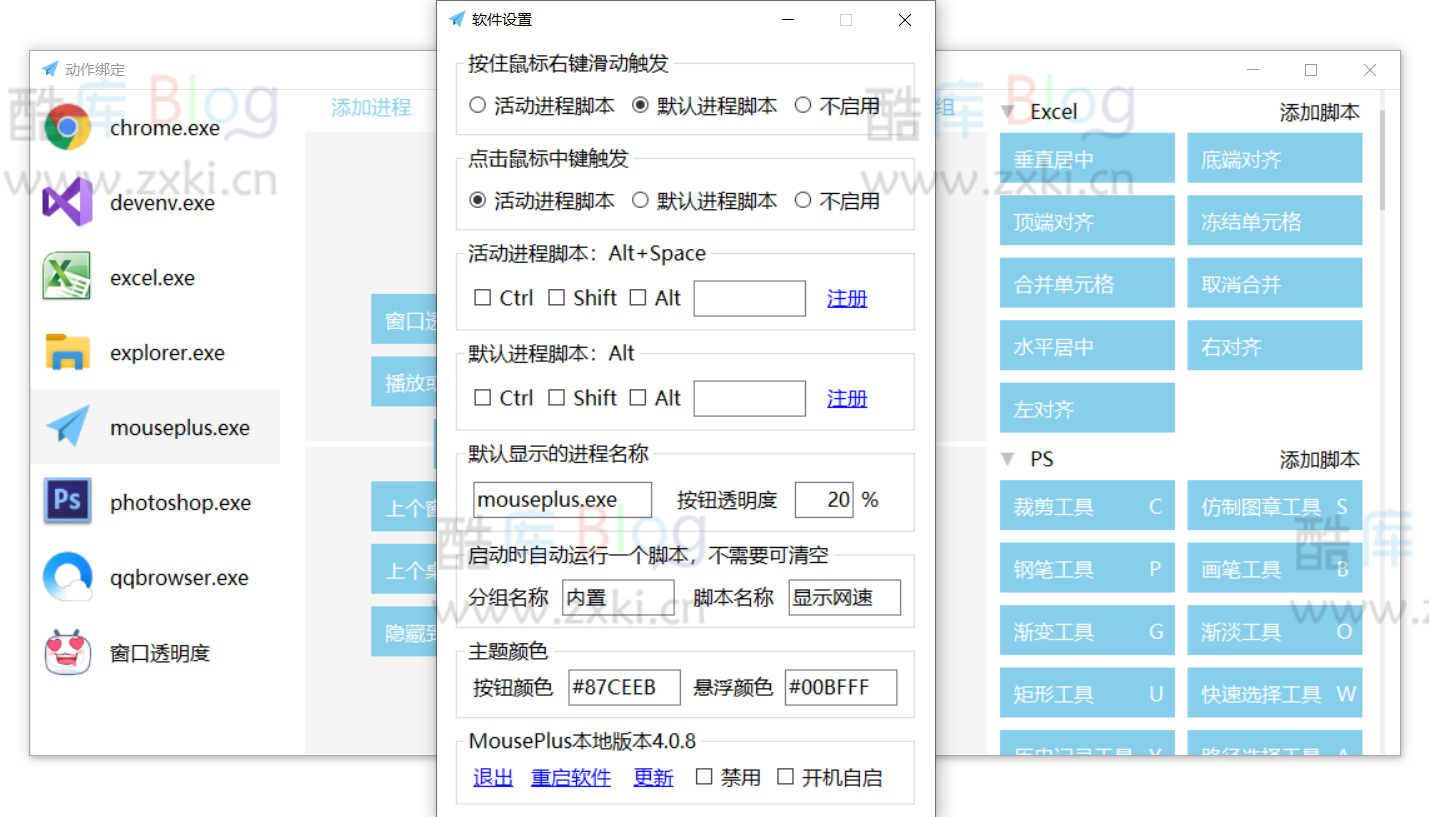Select the chrome.exe process icon
The height and width of the screenshot is (817, 1429).
(67, 126)
